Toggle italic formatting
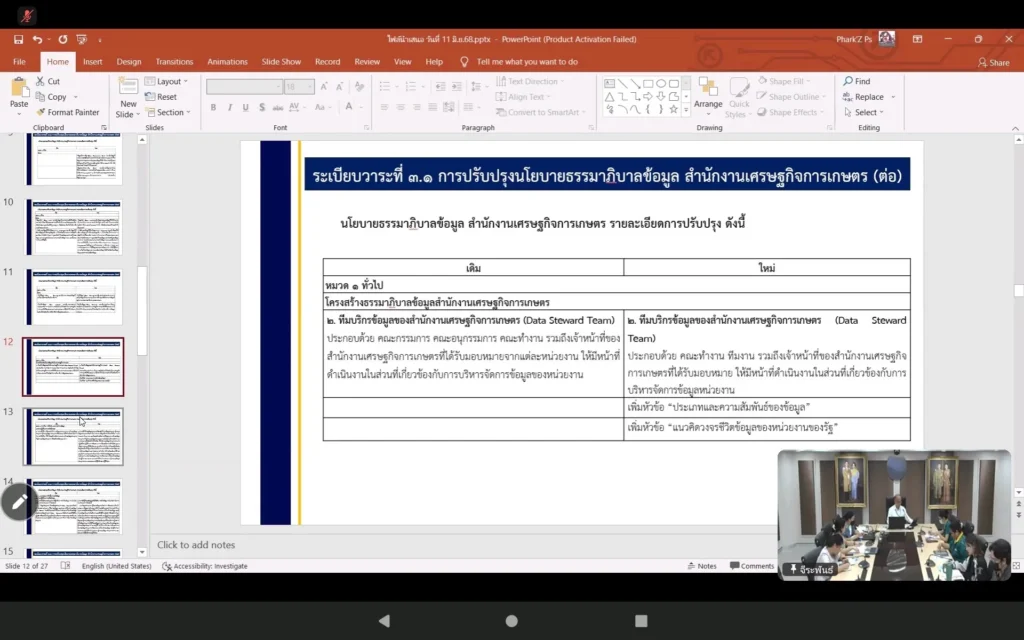1024x640 pixels. tap(229, 107)
